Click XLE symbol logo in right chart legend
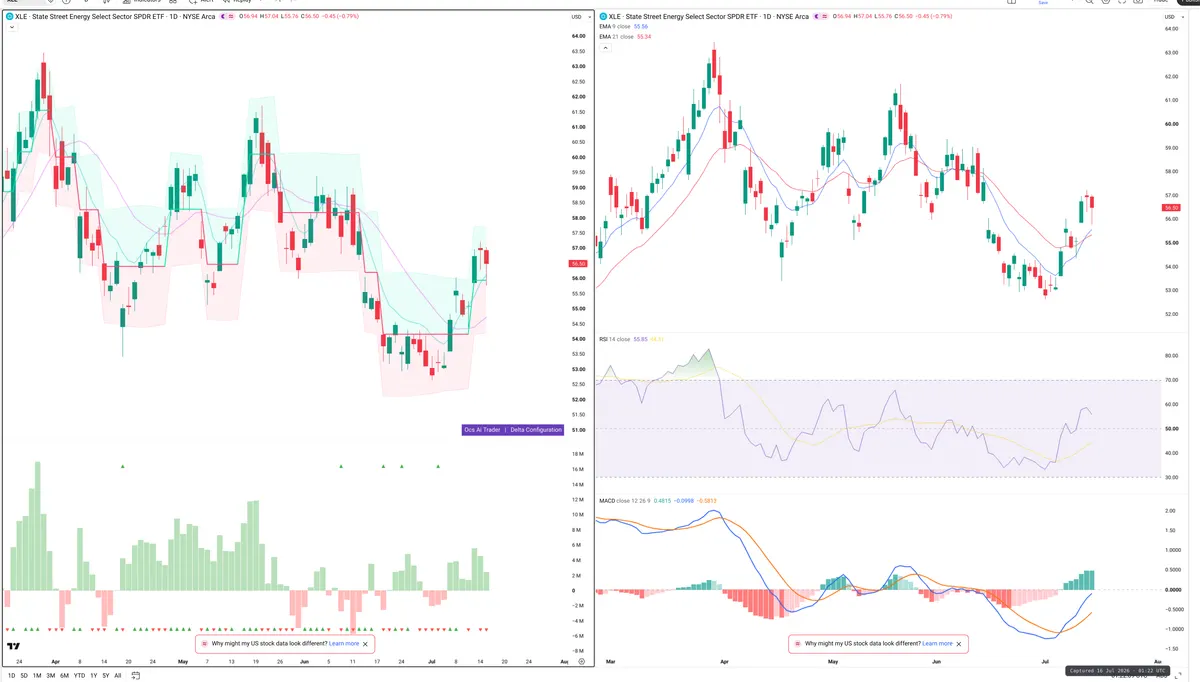 coord(603,17)
